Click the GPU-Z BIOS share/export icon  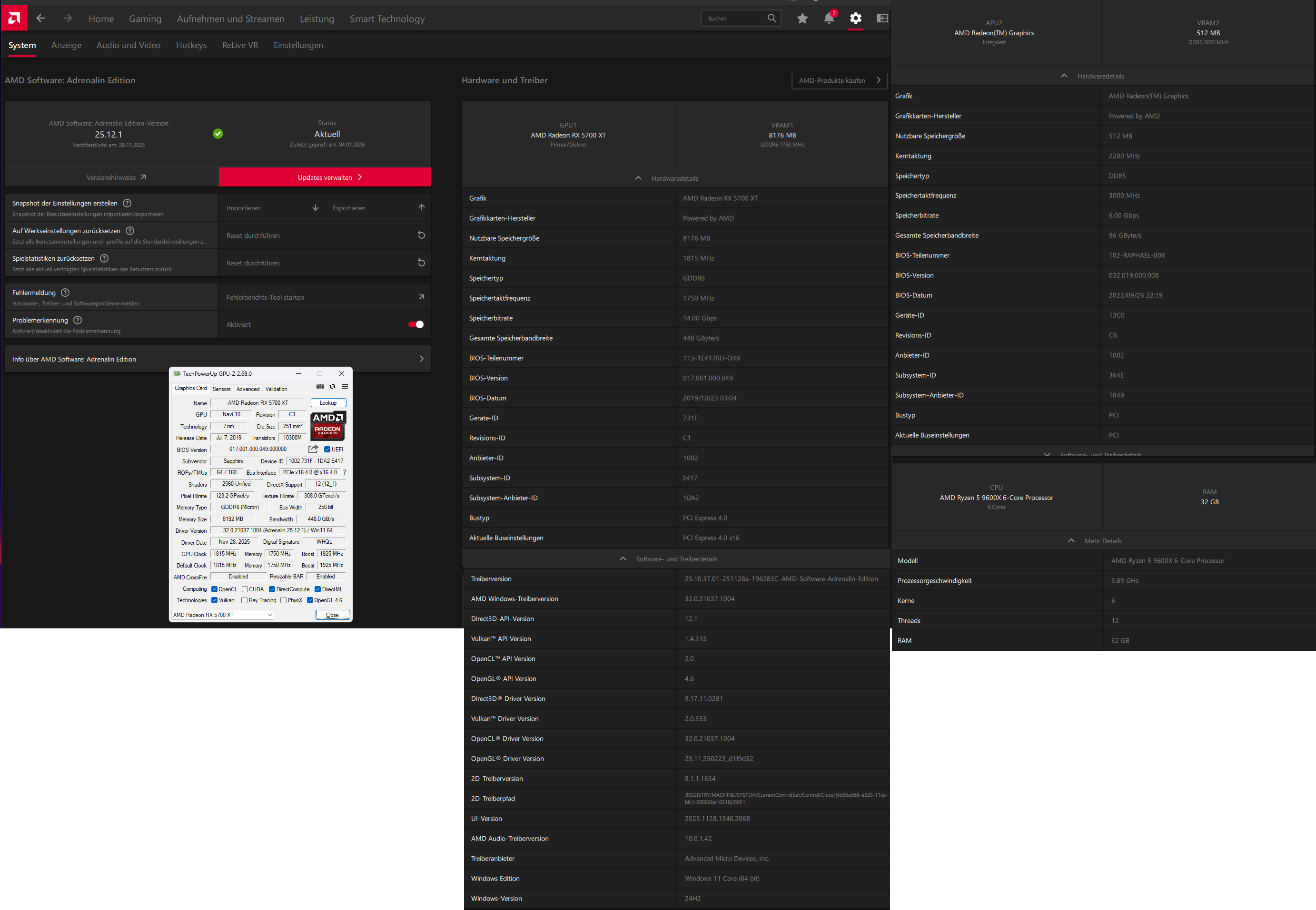coord(313,450)
